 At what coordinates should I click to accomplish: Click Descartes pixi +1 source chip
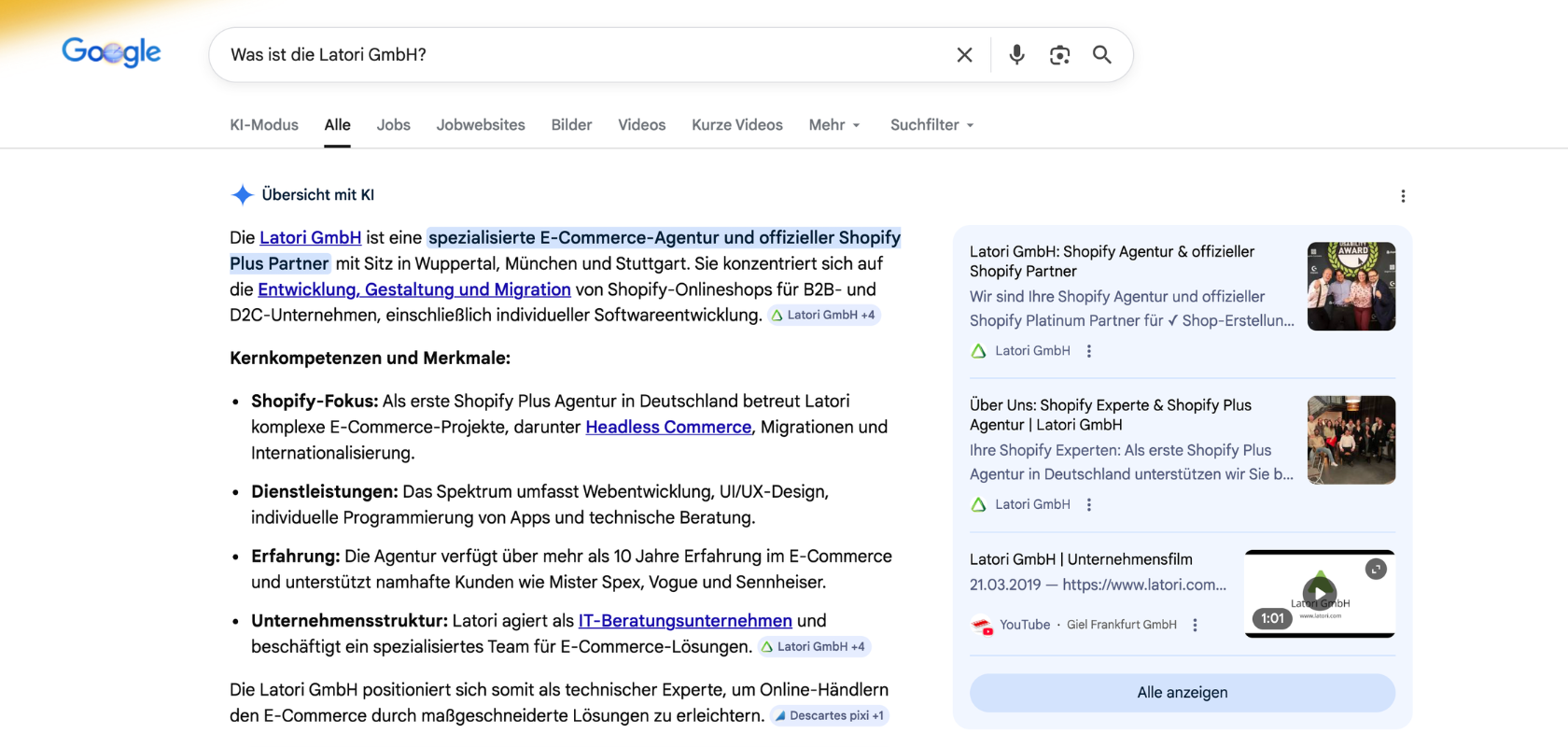(x=830, y=716)
